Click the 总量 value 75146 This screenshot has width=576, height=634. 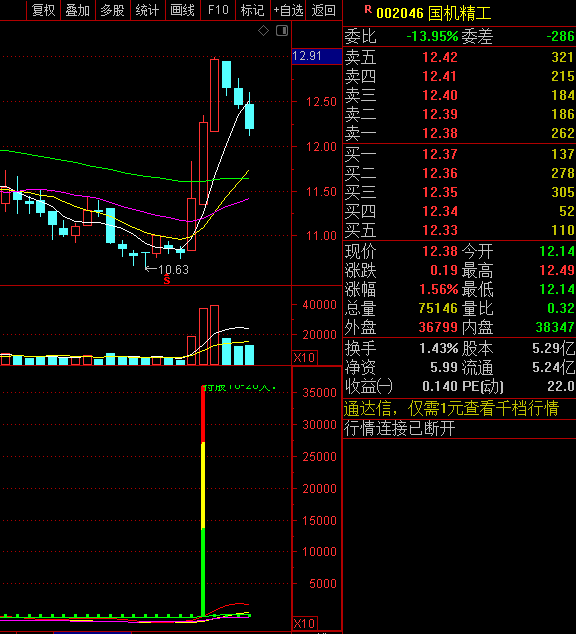click(x=438, y=309)
